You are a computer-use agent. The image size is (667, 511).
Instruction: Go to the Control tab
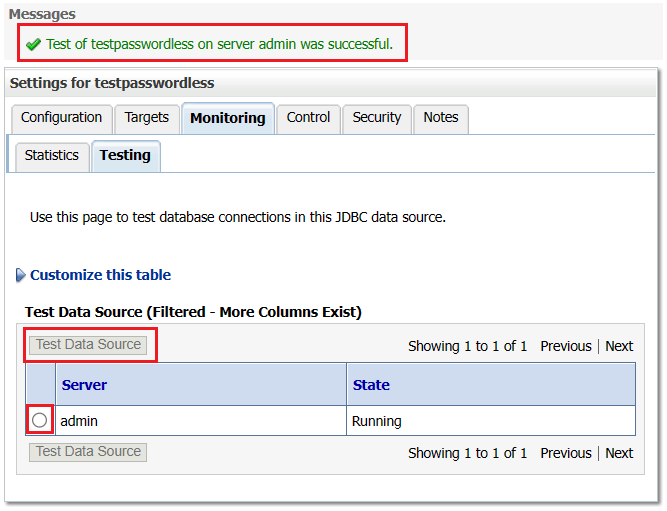[308, 118]
